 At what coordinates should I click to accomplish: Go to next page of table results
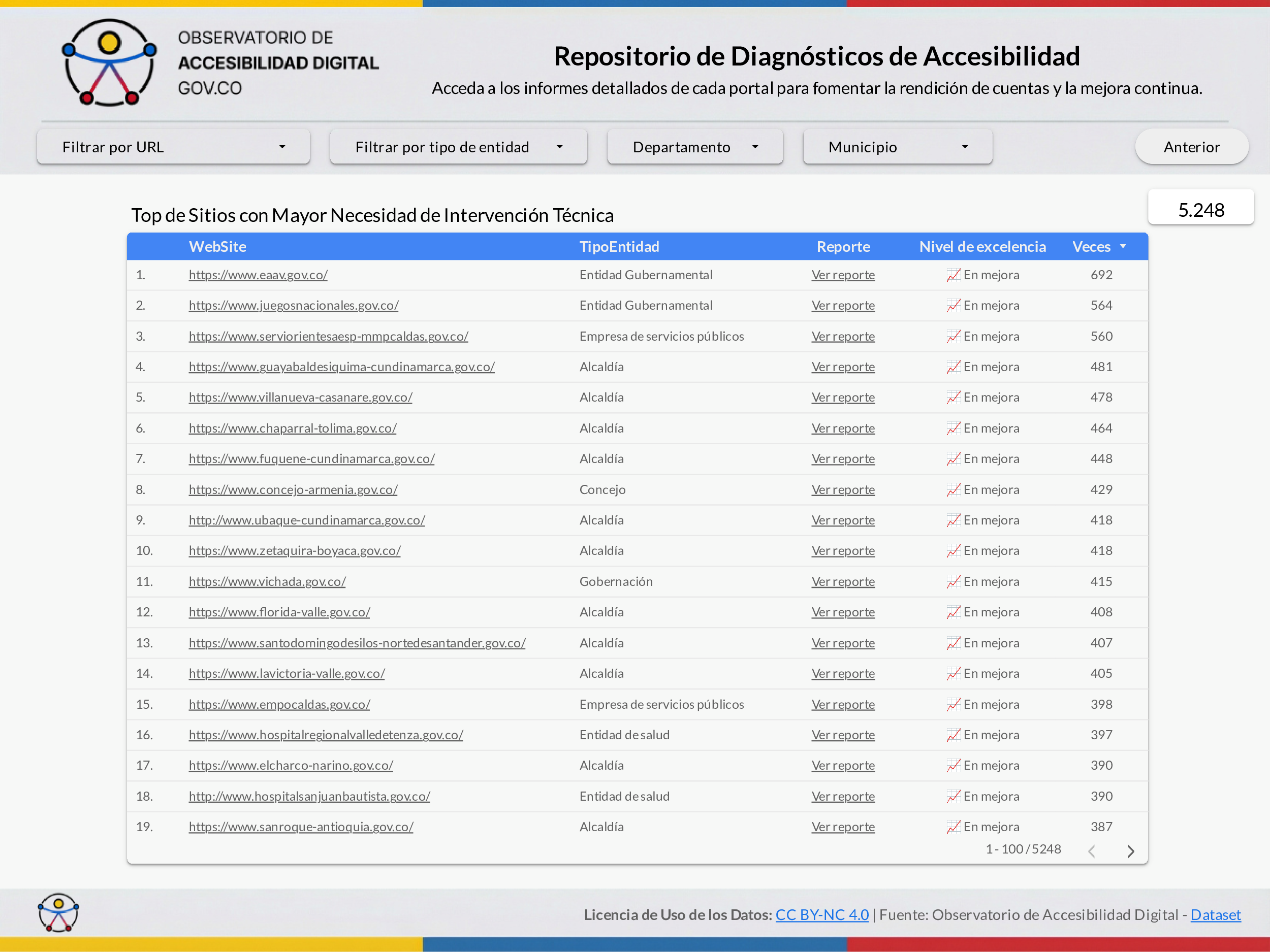click(1130, 850)
